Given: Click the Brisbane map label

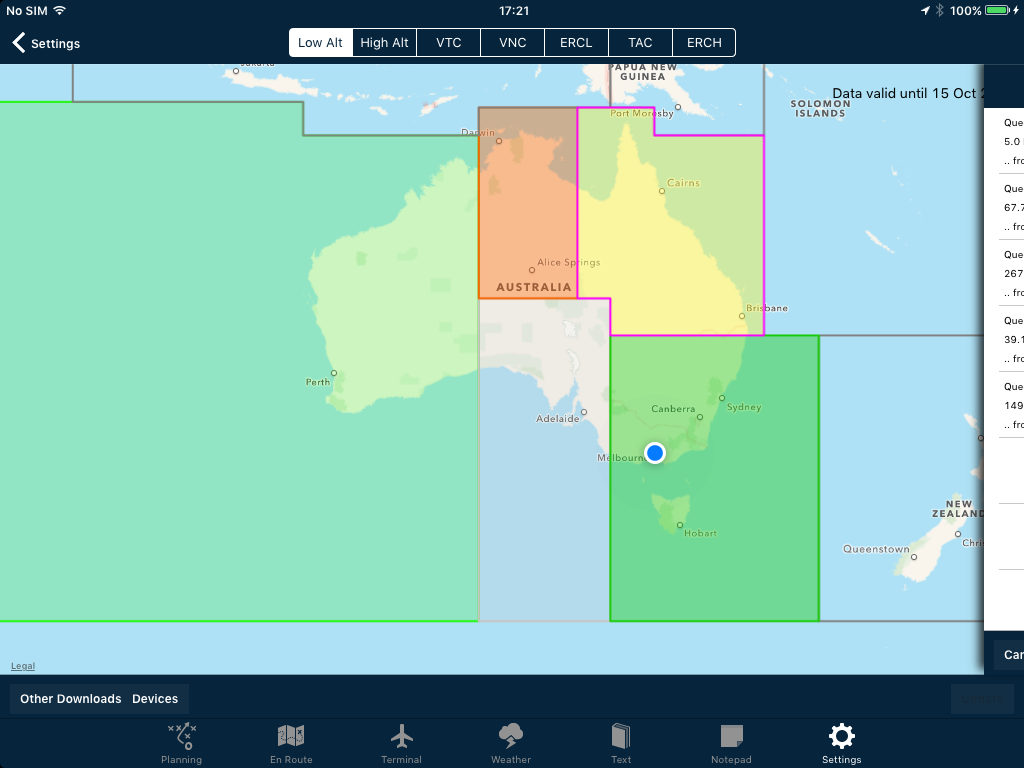Looking at the screenshot, I should 767,308.
